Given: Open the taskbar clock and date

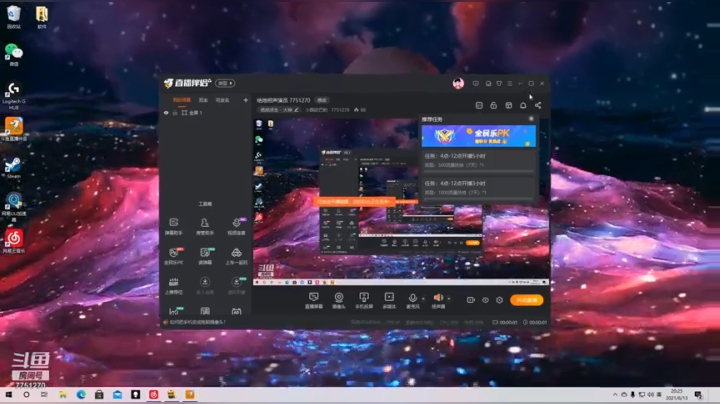Looking at the screenshot, I should click(x=677, y=394).
